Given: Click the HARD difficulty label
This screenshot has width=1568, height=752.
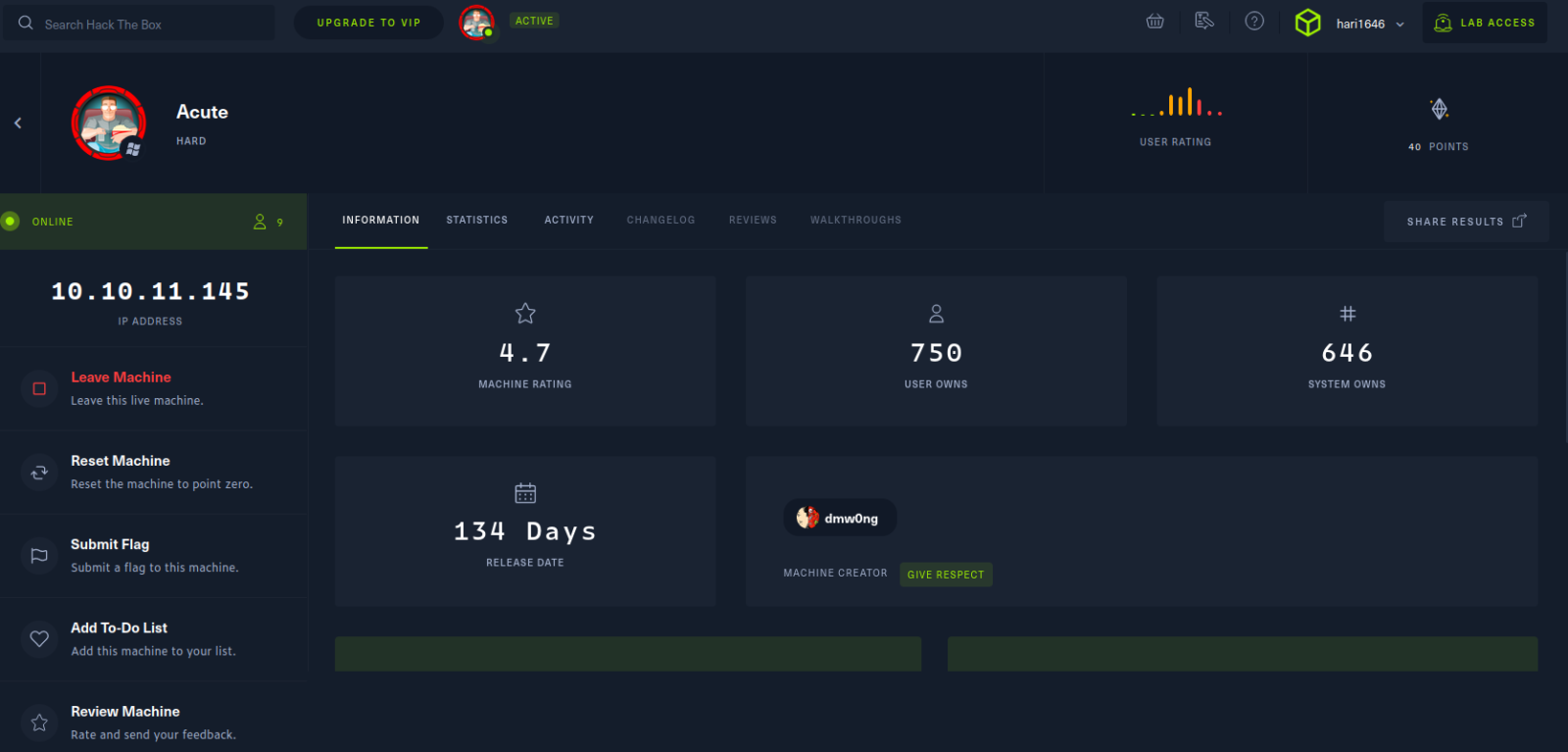Looking at the screenshot, I should 191,141.
